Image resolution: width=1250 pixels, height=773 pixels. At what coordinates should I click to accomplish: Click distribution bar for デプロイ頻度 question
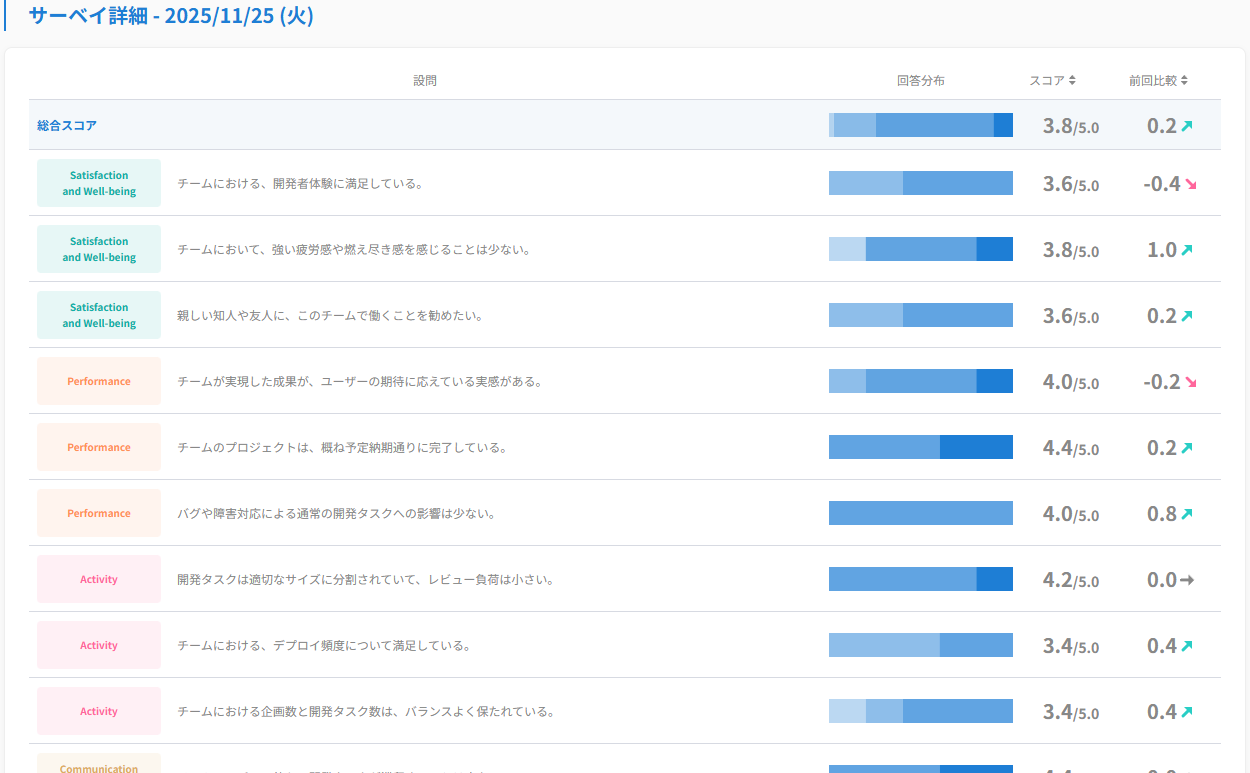click(921, 645)
